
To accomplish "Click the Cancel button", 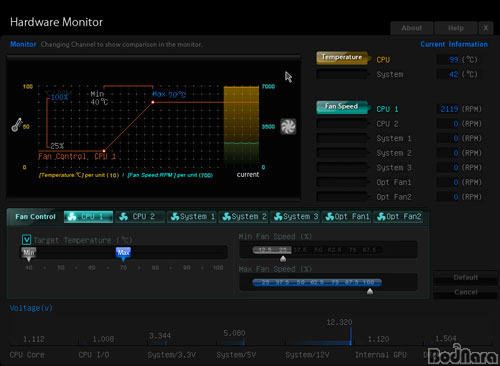I will (465, 292).
